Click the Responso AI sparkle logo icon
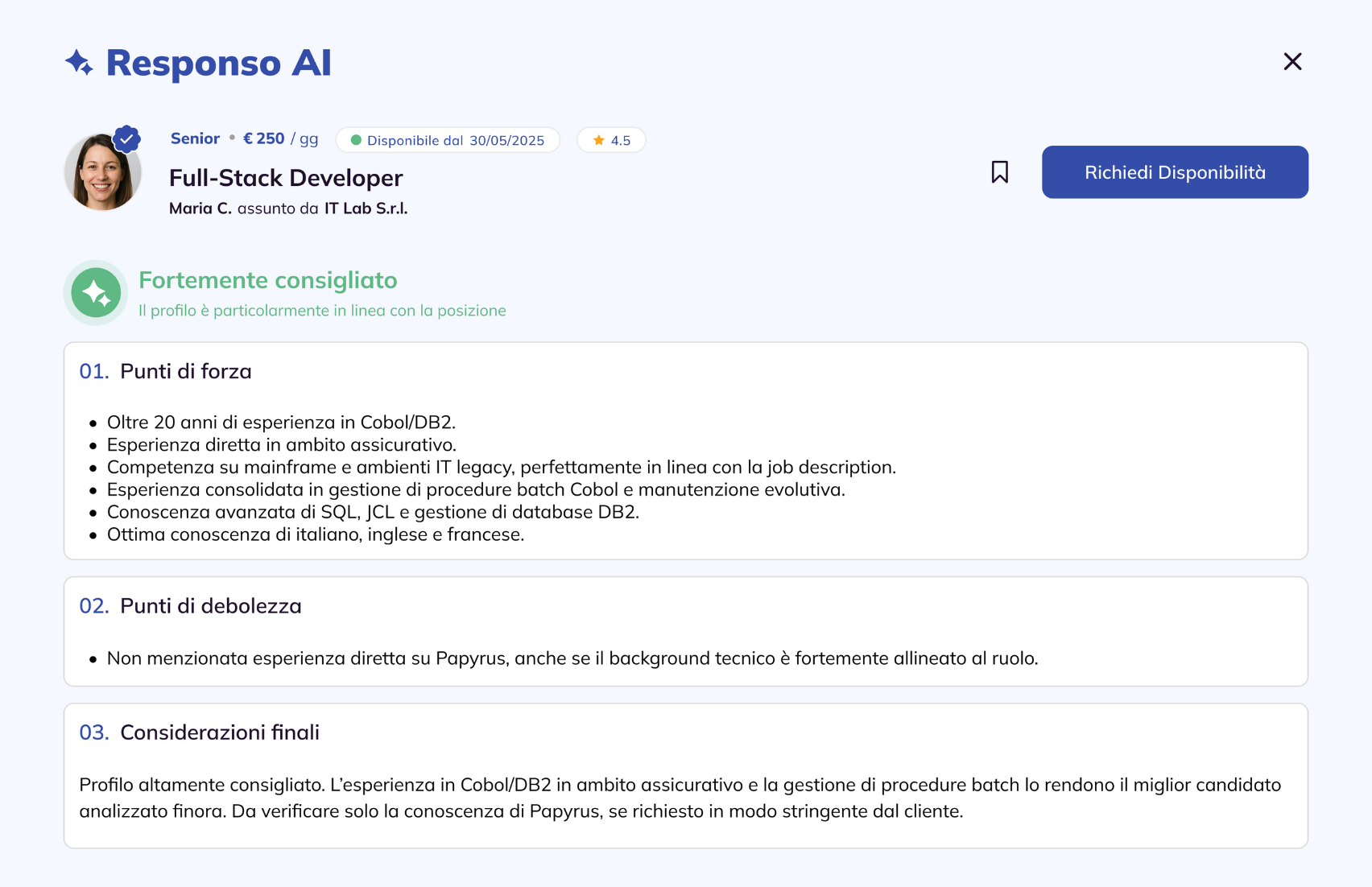Viewport: 1372px width, 887px height. (x=78, y=62)
